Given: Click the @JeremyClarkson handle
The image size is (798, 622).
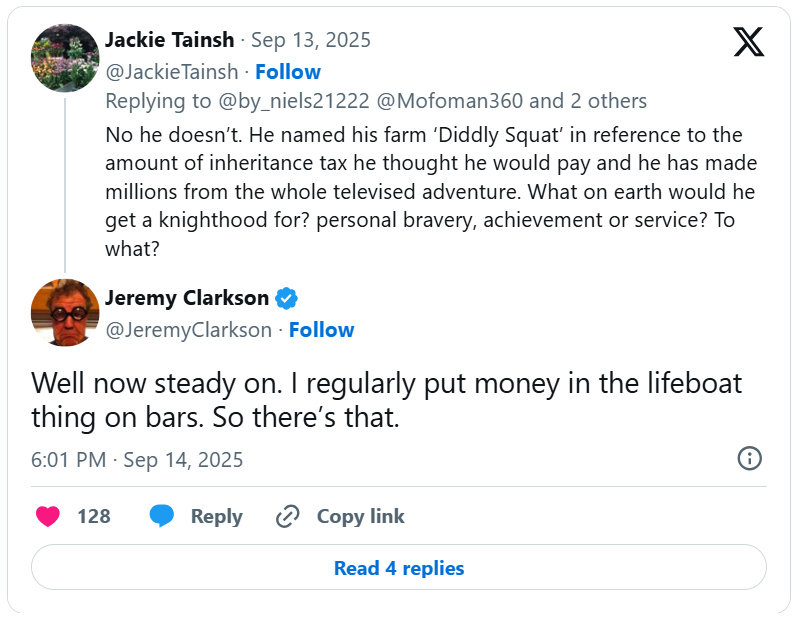Looking at the screenshot, I should (188, 330).
